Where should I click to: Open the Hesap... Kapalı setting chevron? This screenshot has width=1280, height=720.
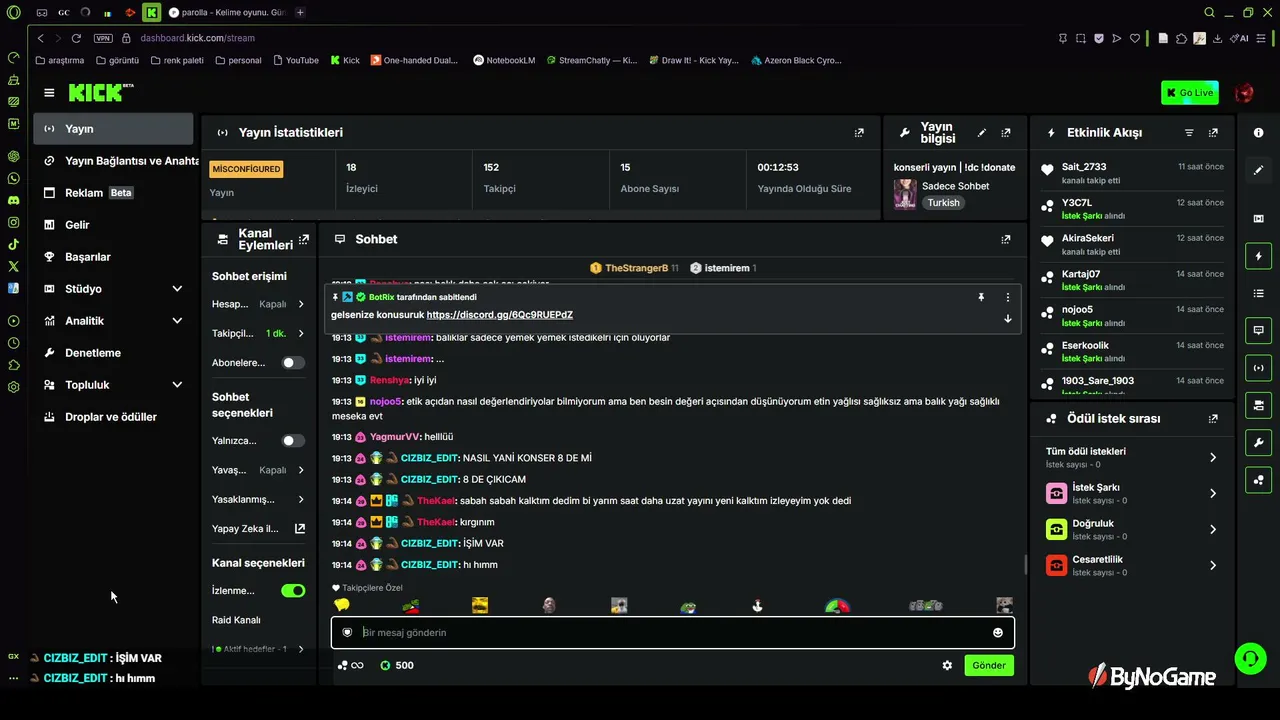click(x=301, y=304)
